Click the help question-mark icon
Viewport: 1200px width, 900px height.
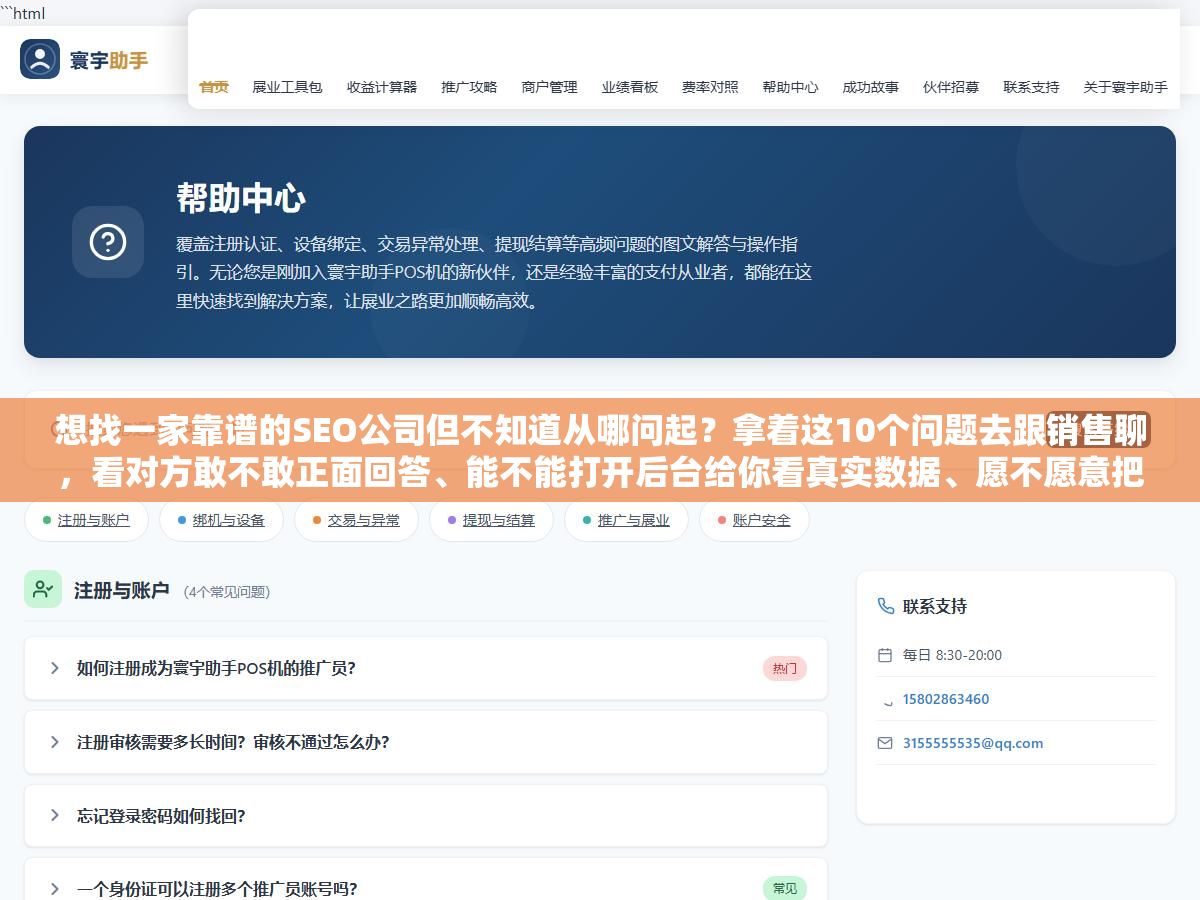coord(108,242)
